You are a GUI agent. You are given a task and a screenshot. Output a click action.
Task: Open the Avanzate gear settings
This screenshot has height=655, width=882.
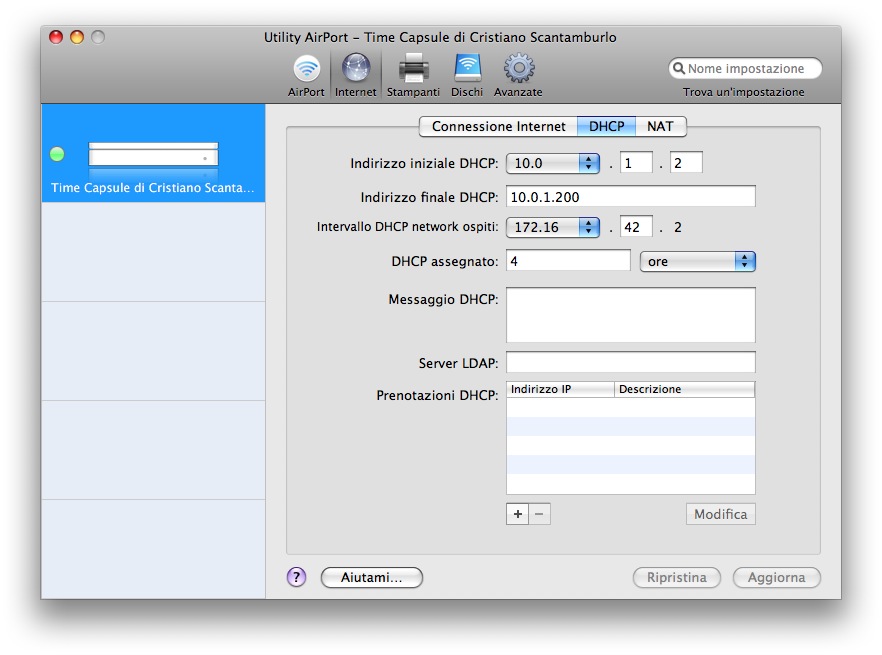(x=518, y=75)
